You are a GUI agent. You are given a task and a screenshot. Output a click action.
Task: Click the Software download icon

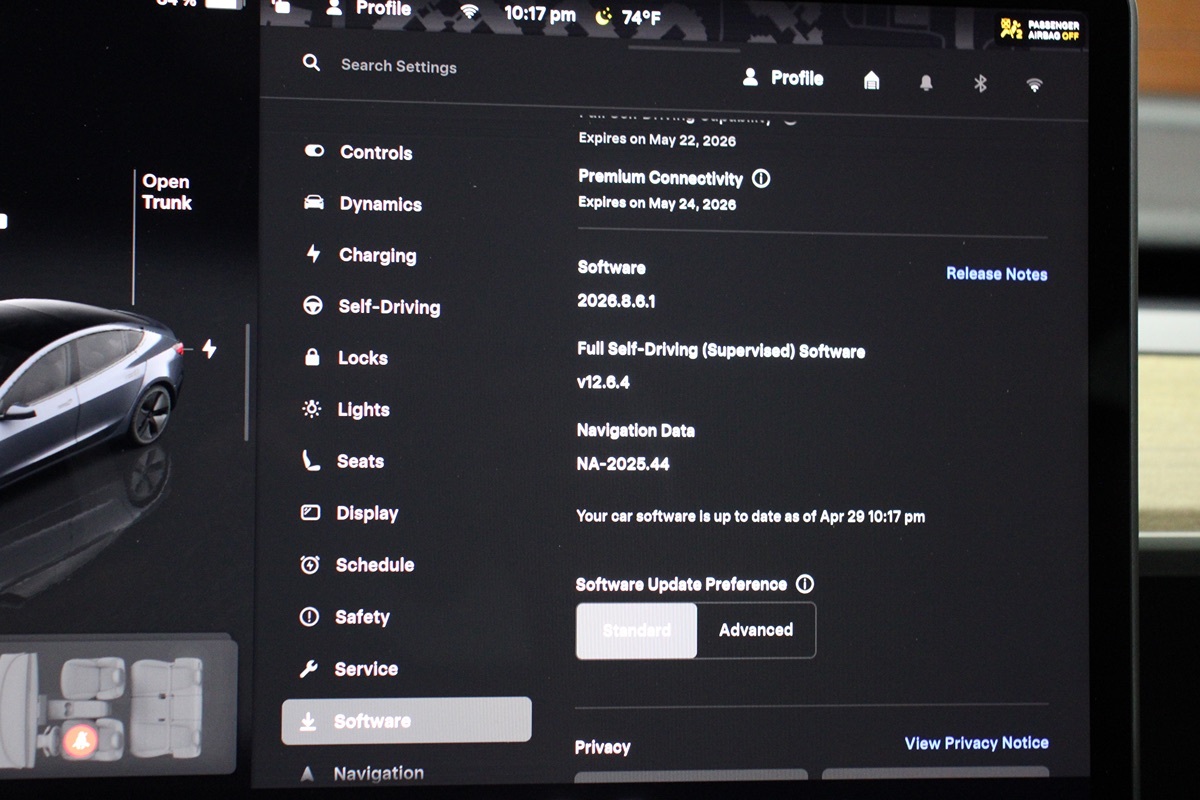tap(308, 721)
